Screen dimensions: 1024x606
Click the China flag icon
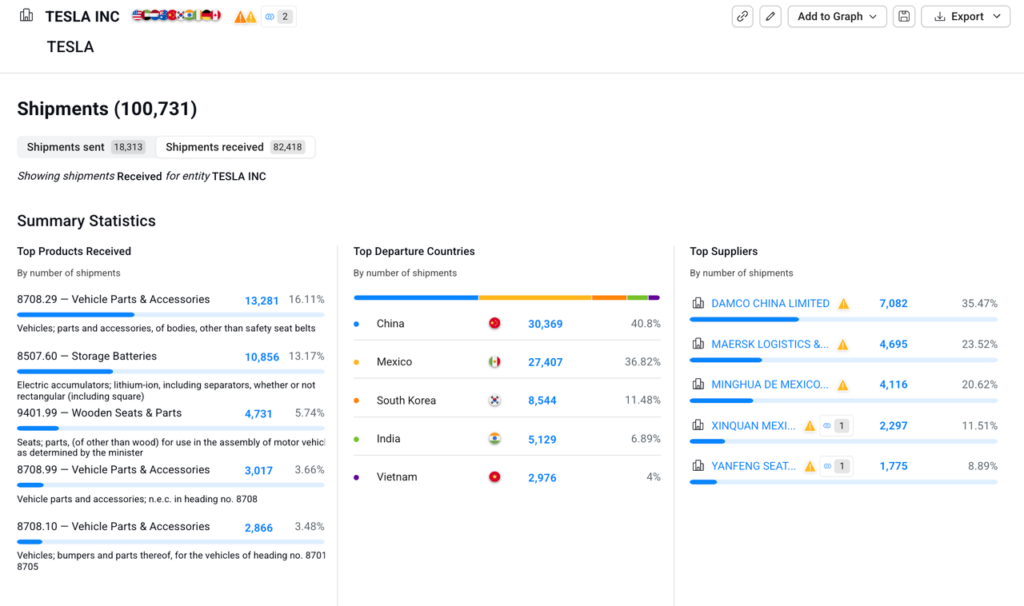pos(494,324)
